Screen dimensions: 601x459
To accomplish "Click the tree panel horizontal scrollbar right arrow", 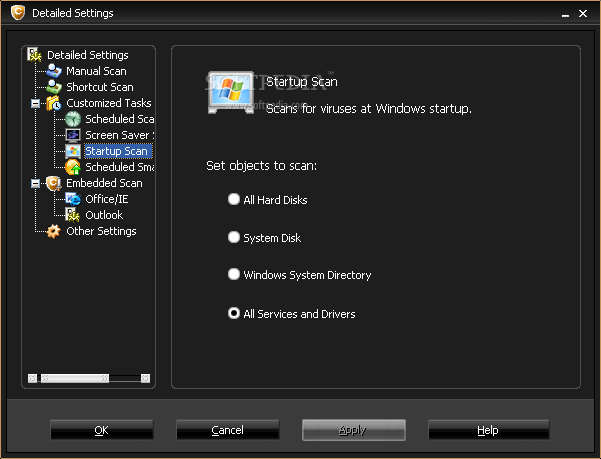I will 146,378.
